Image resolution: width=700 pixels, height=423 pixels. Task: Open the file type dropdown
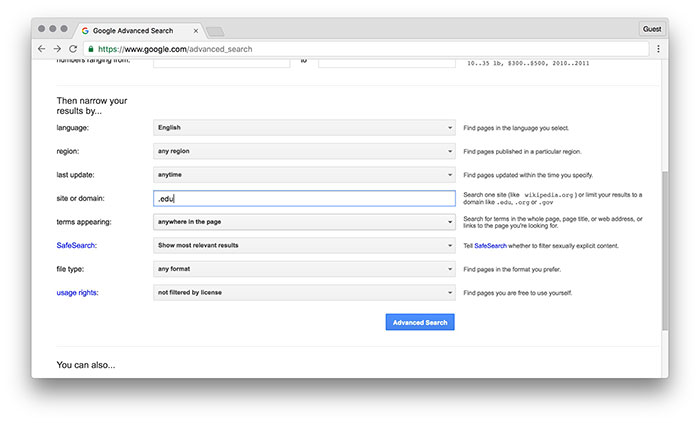[x=304, y=268]
